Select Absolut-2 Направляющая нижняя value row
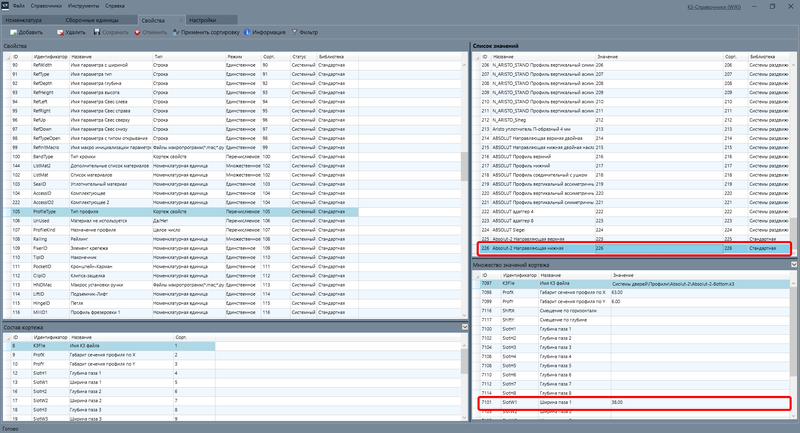The image size is (800, 433). 633,248
